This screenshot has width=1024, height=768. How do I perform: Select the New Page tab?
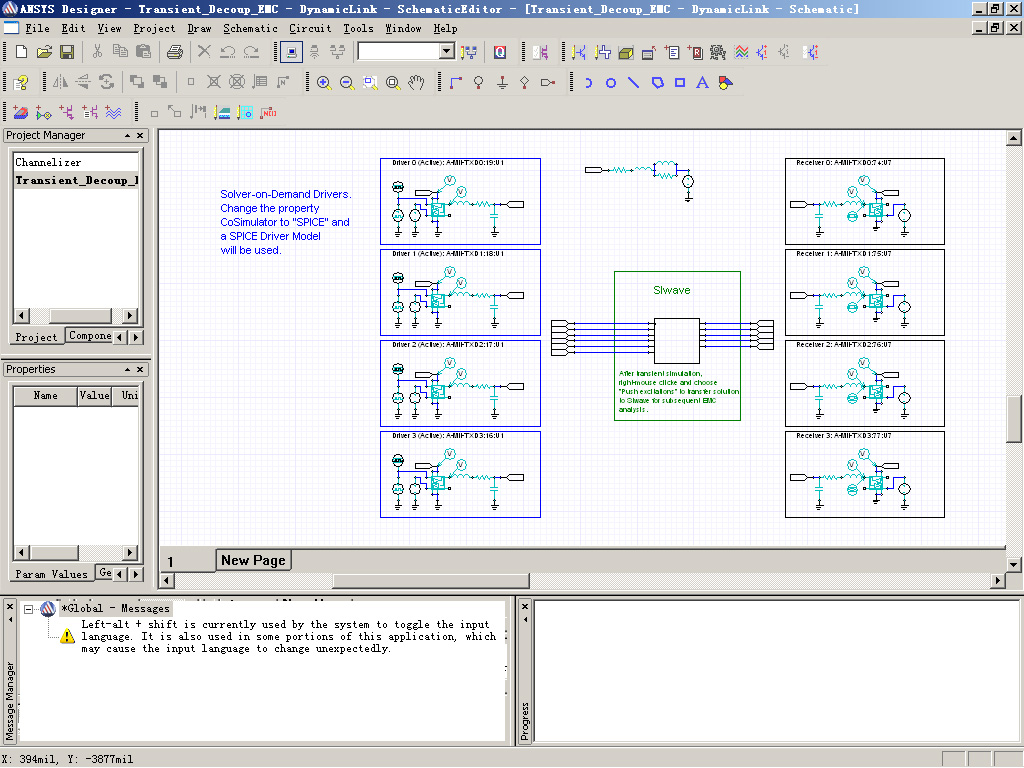coord(253,560)
